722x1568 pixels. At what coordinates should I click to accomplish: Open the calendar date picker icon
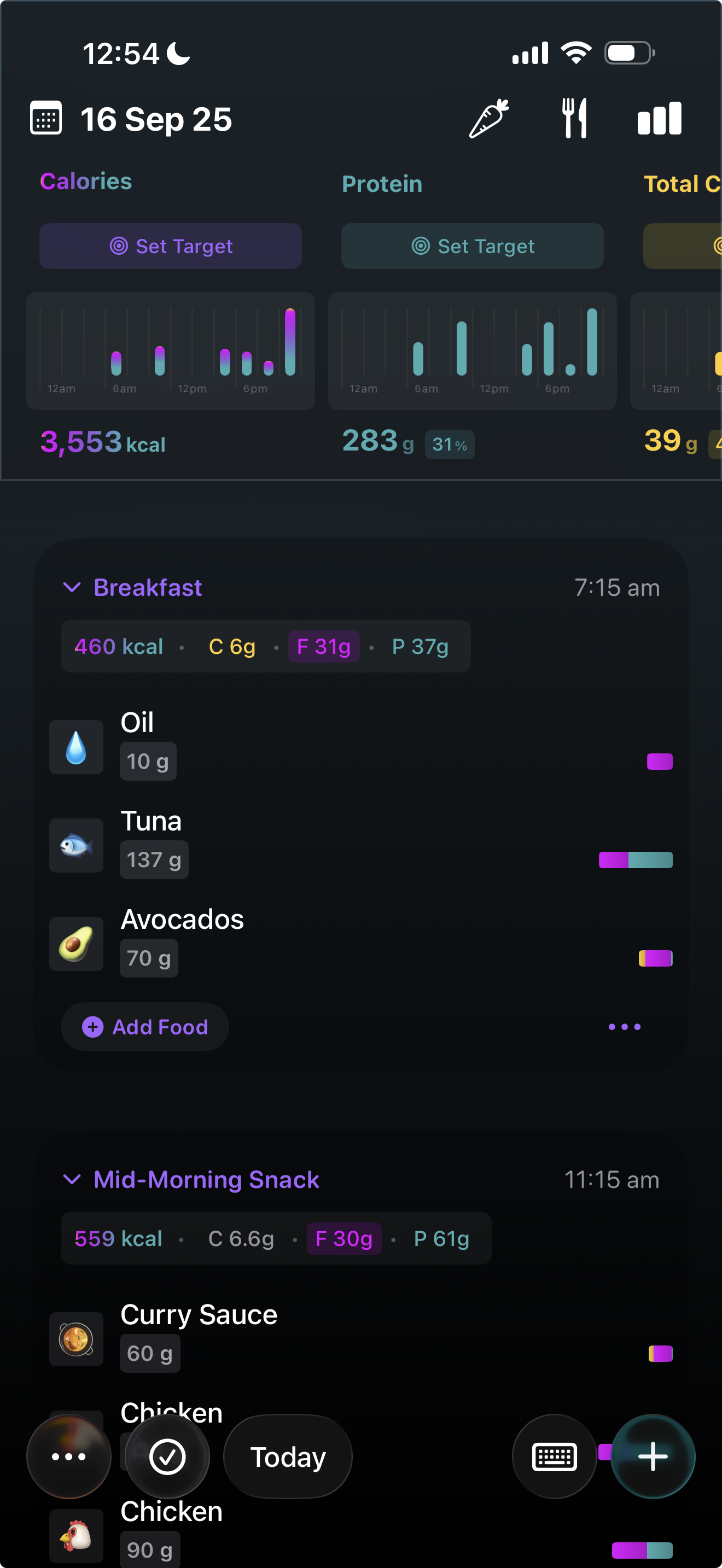pos(45,118)
